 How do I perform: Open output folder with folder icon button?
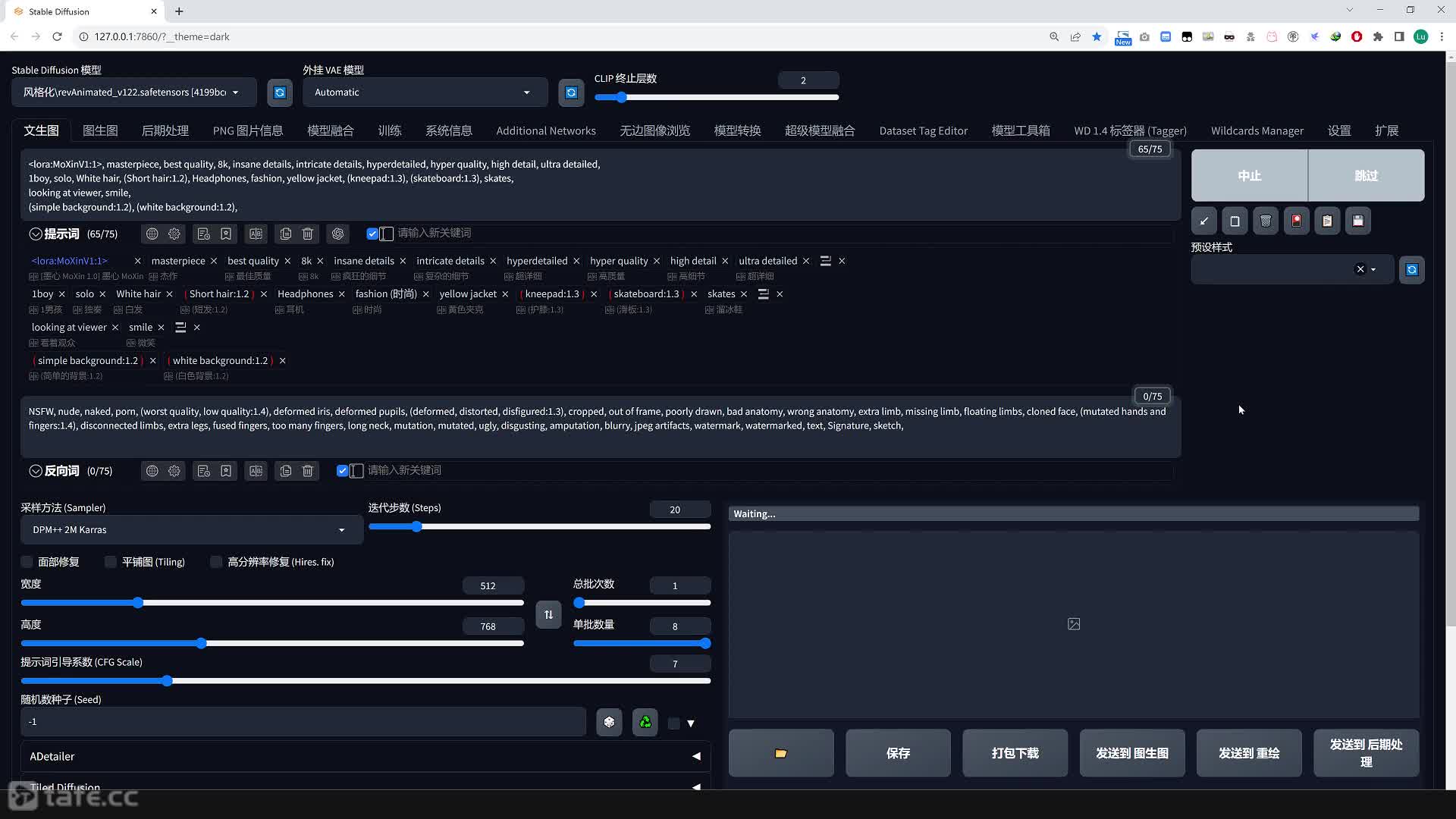click(781, 753)
